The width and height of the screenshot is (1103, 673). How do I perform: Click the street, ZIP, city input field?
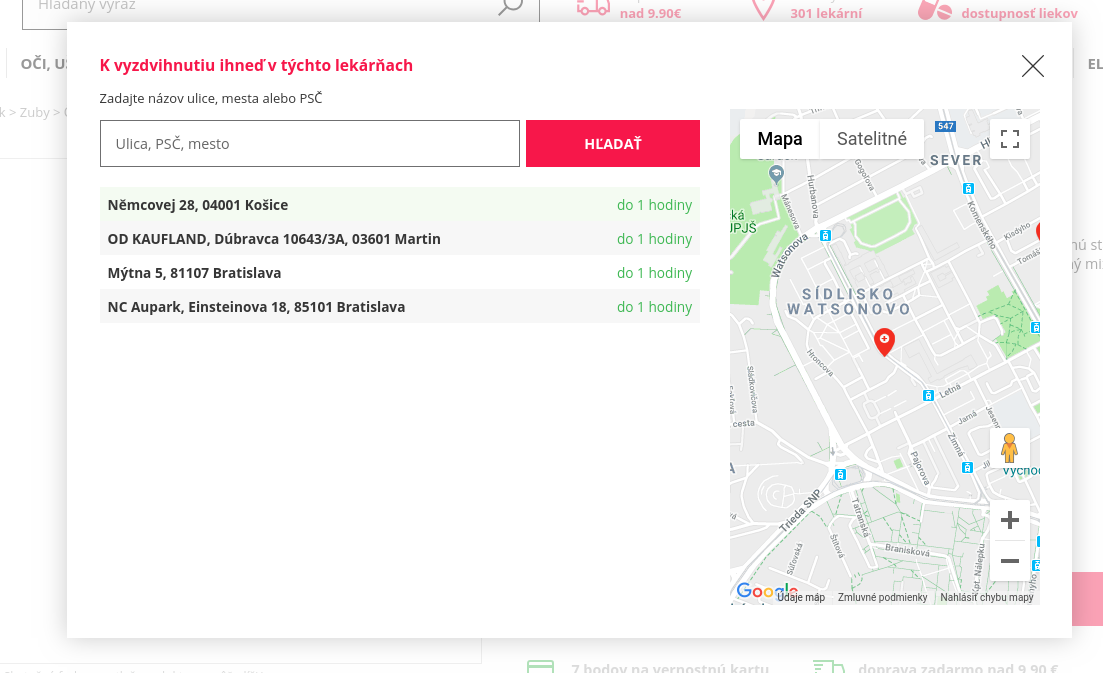(310, 143)
